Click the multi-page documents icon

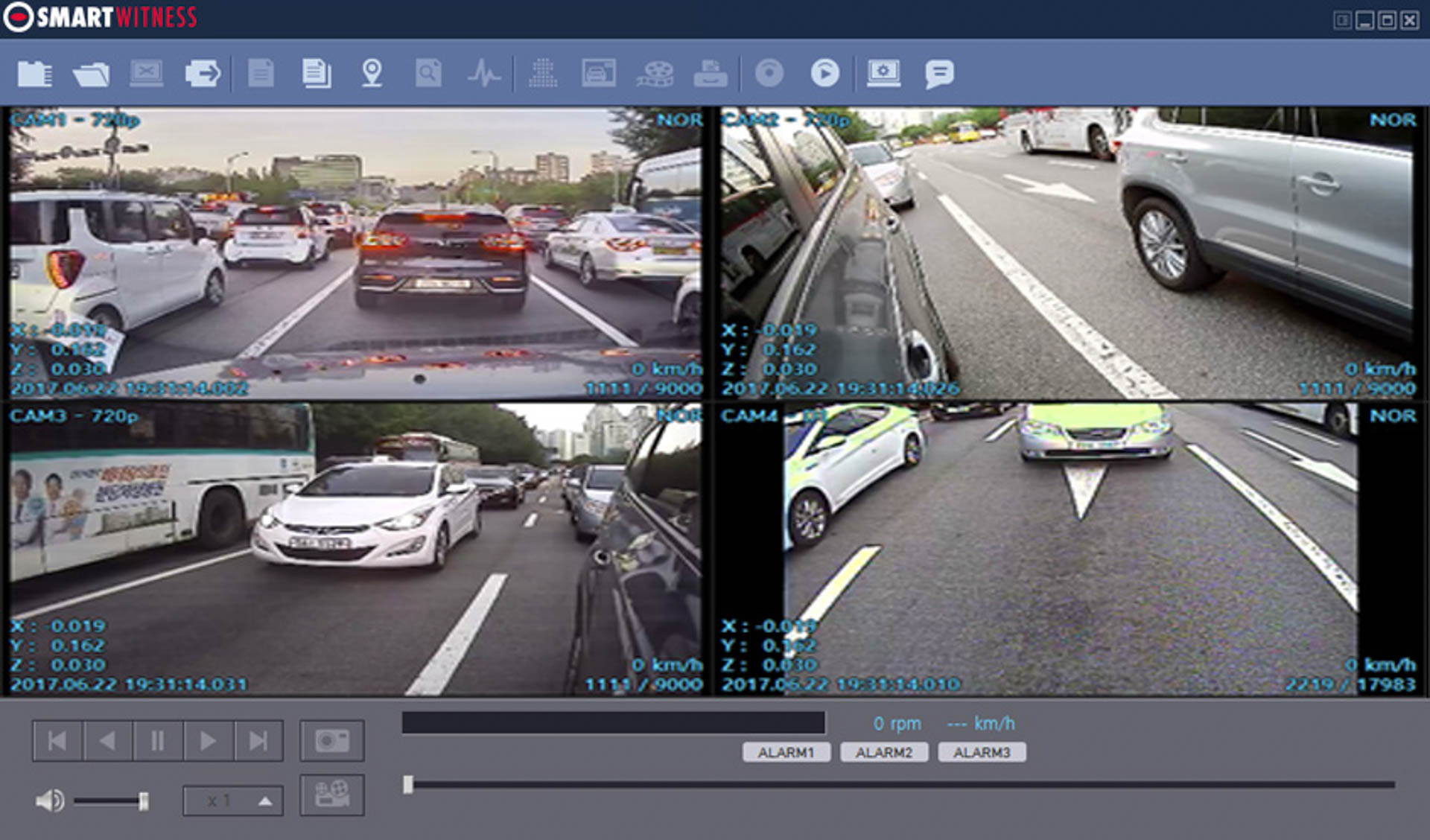[x=317, y=74]
